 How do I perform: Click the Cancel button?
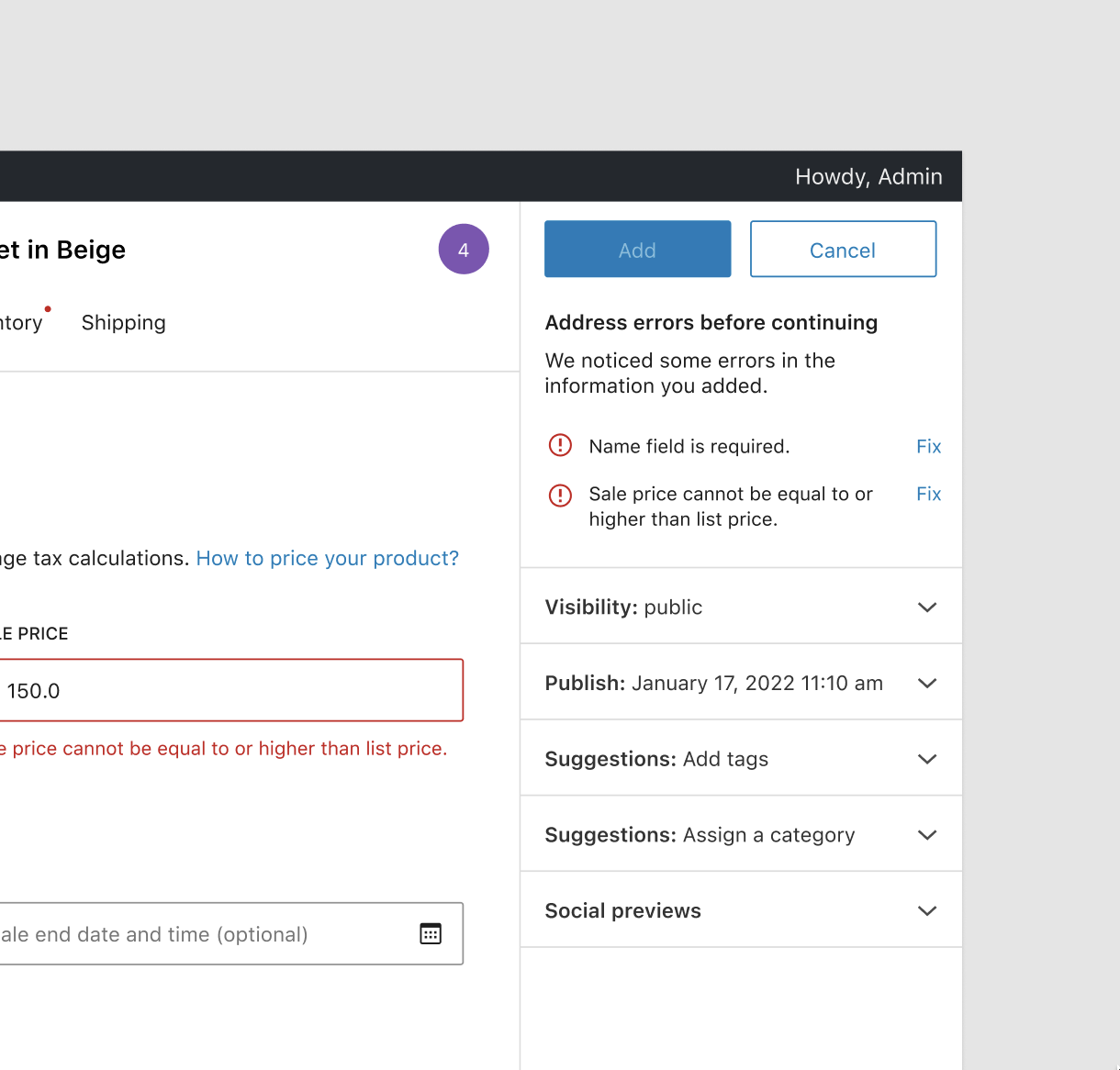[842, 249]
